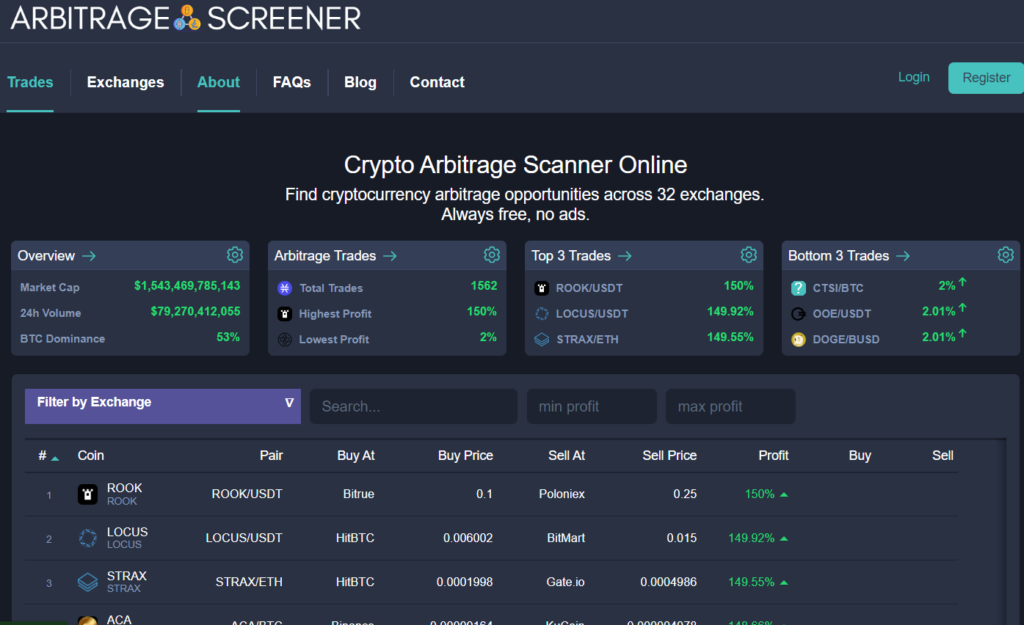
Task: Sort table by Profit column header
Action: pyautogui.click(x=773, y=456)
